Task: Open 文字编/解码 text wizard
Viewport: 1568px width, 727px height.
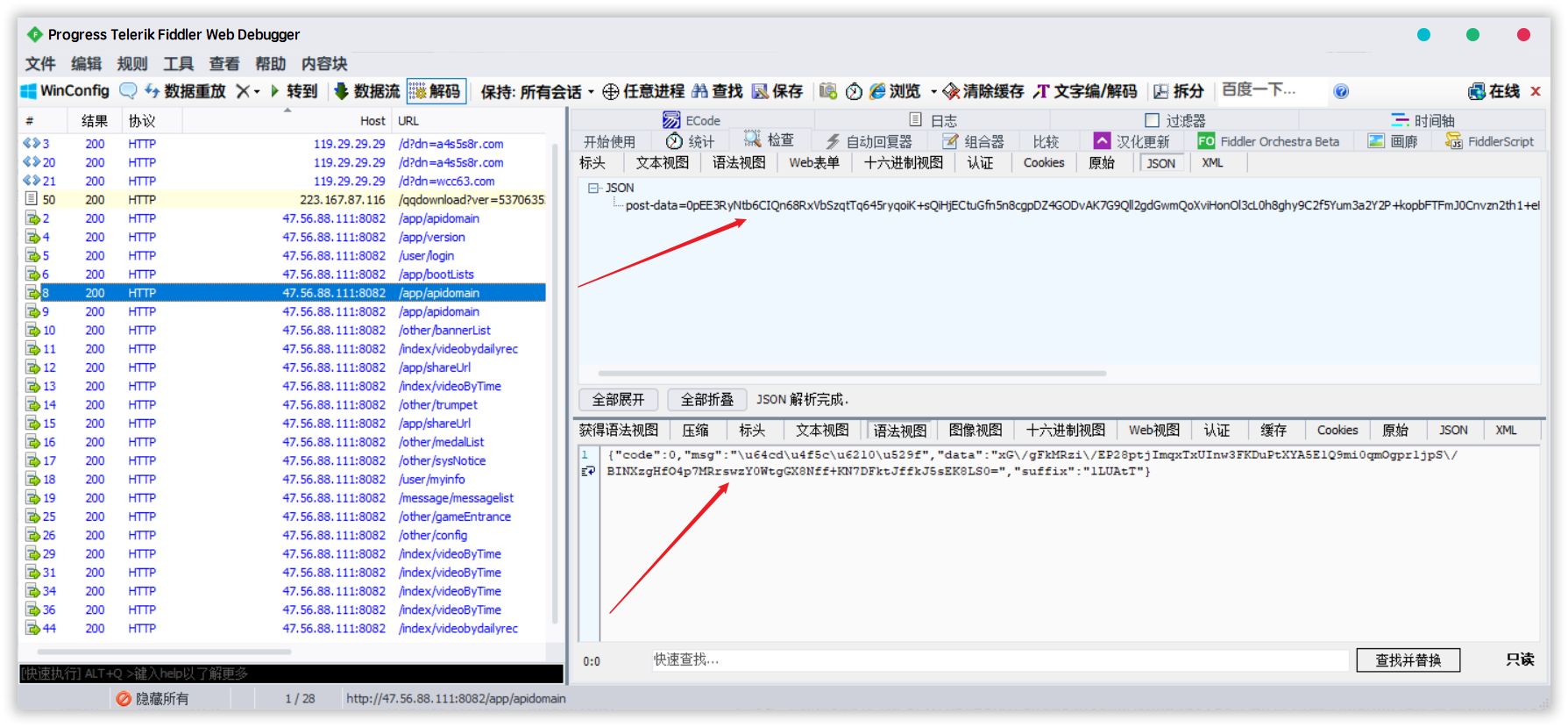Action: click(1085, 91)
